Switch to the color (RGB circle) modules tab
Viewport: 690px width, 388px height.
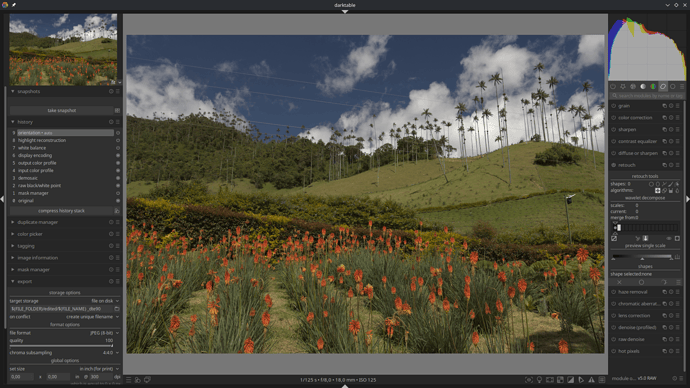(x=653, y=87)
